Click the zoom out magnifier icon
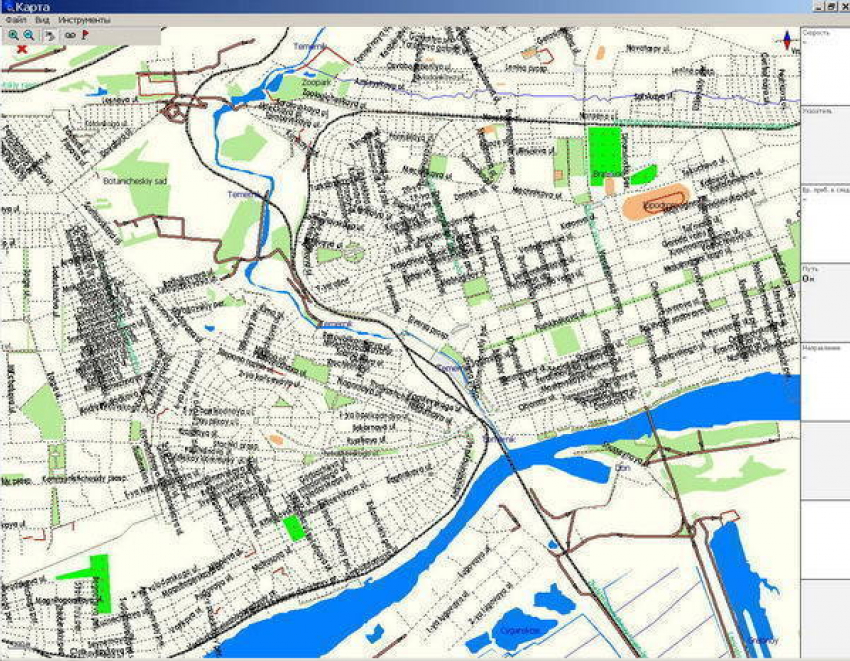 (x=29, y=34)
